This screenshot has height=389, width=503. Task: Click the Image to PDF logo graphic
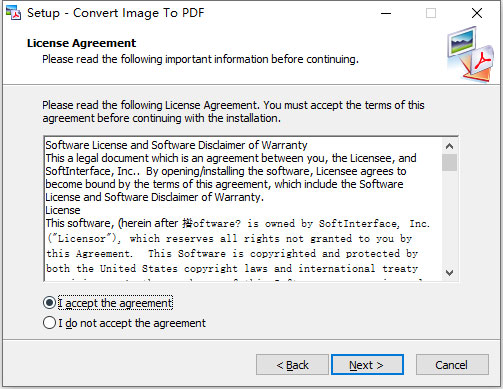(x=471, y=54)
